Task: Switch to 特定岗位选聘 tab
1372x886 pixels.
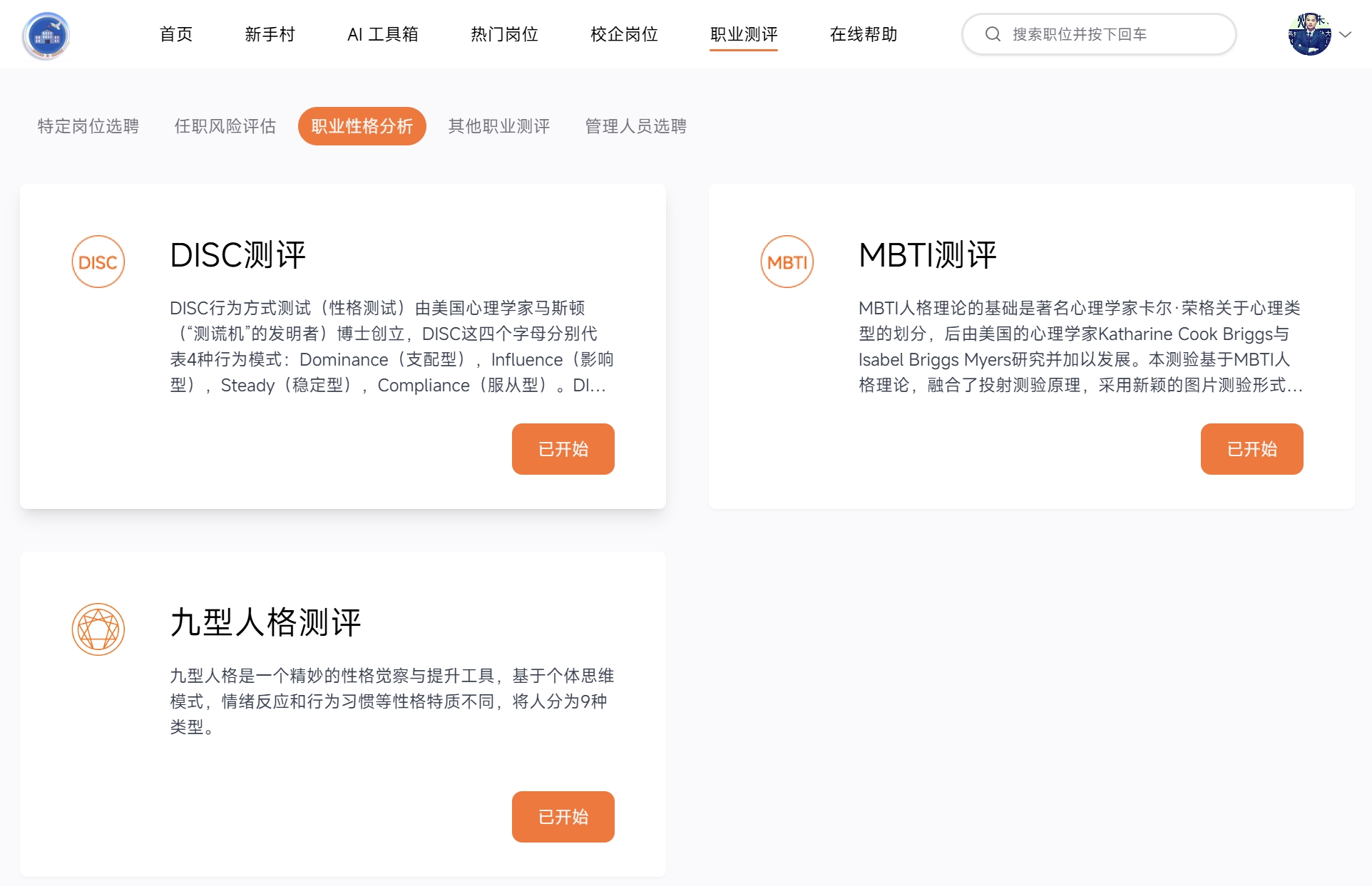Action: (88, 126)
